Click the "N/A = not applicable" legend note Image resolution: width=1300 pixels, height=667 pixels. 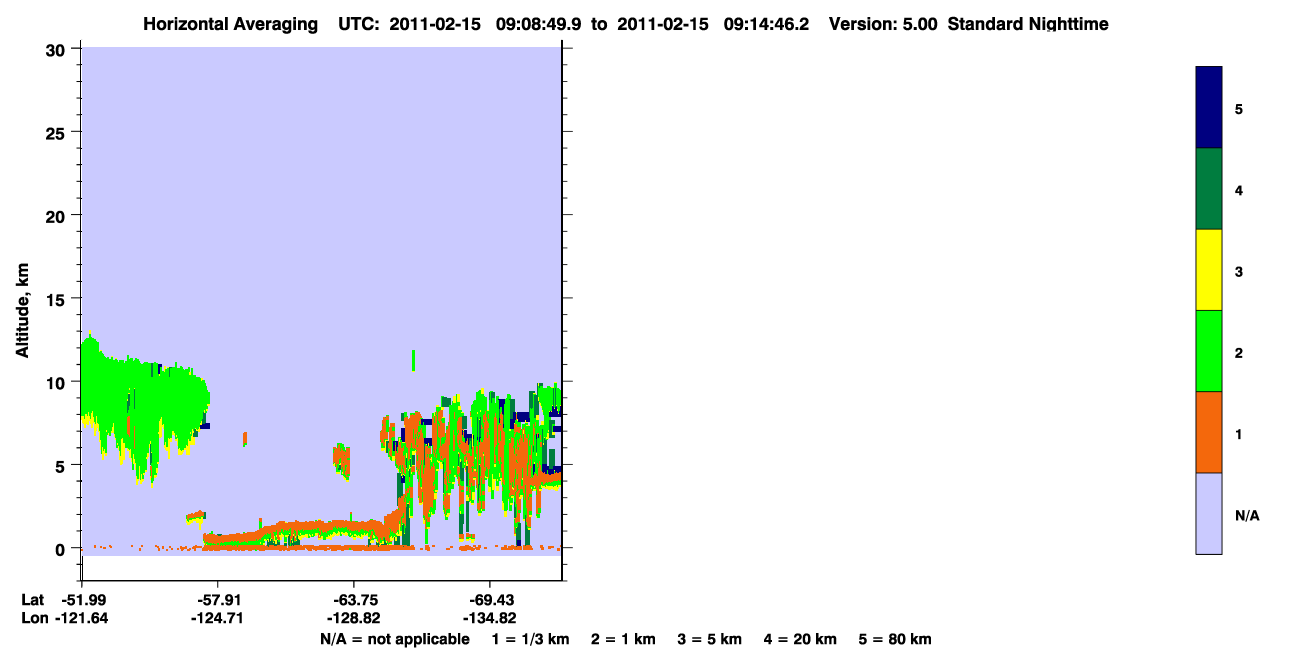394,639
